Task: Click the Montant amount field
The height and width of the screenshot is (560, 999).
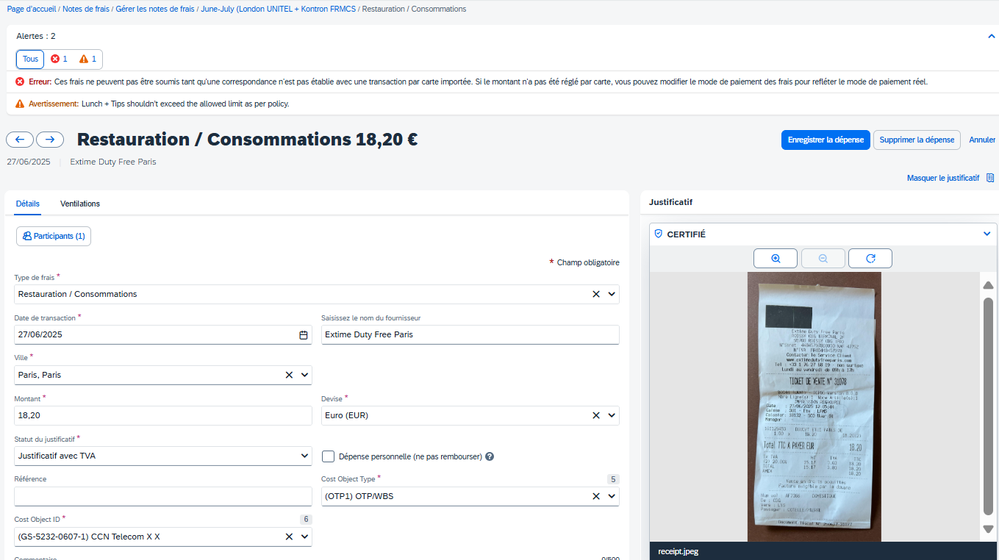Action: [x=163, y=415]
